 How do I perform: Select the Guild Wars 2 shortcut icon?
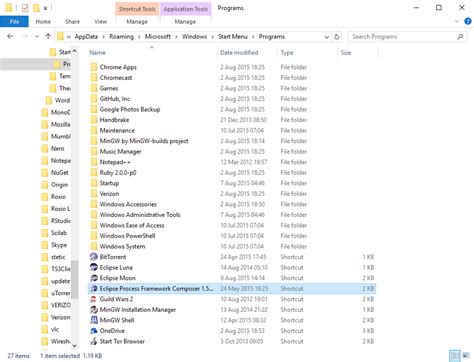coord(94,299)
